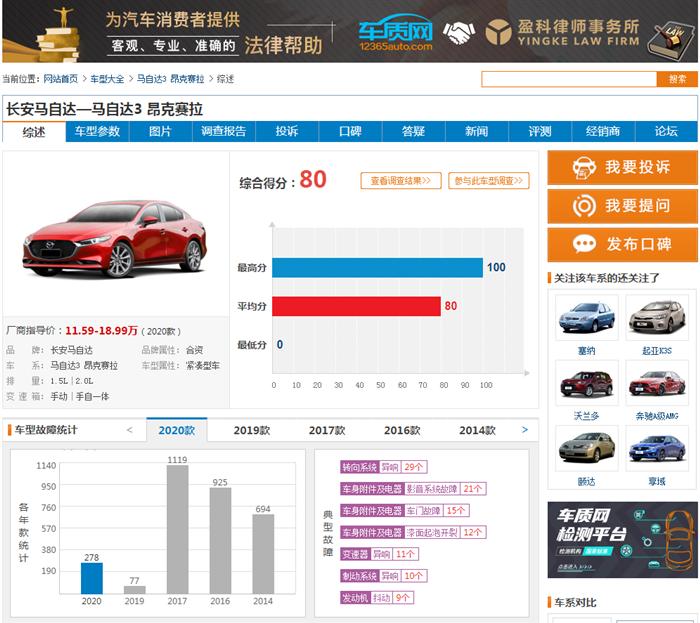The image size is (700, 623).
Task: Open the 塞纳 car thumbnail
Action: point(587,317)
